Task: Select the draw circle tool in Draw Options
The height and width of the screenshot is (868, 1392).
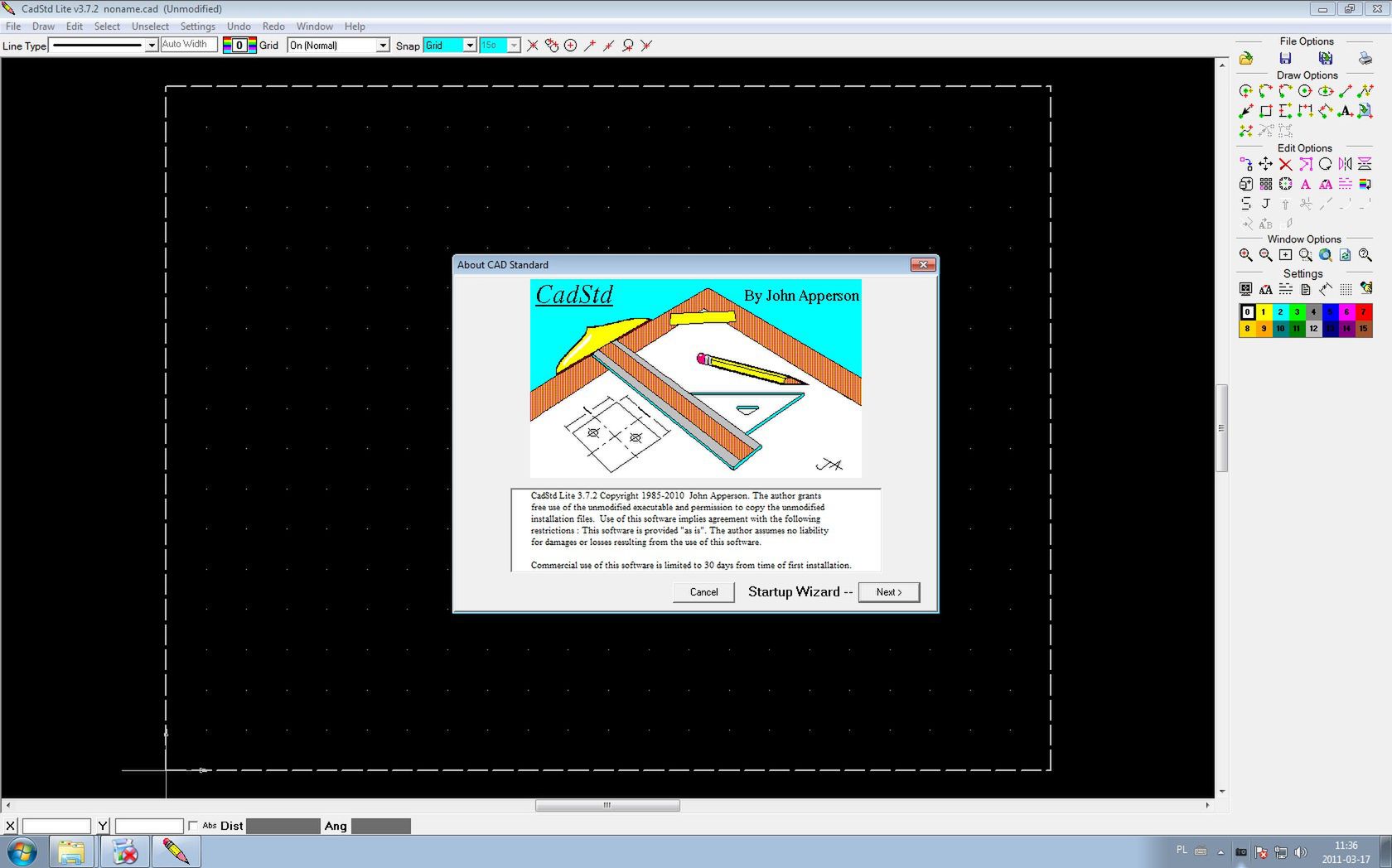Action: coord(1305,90)
